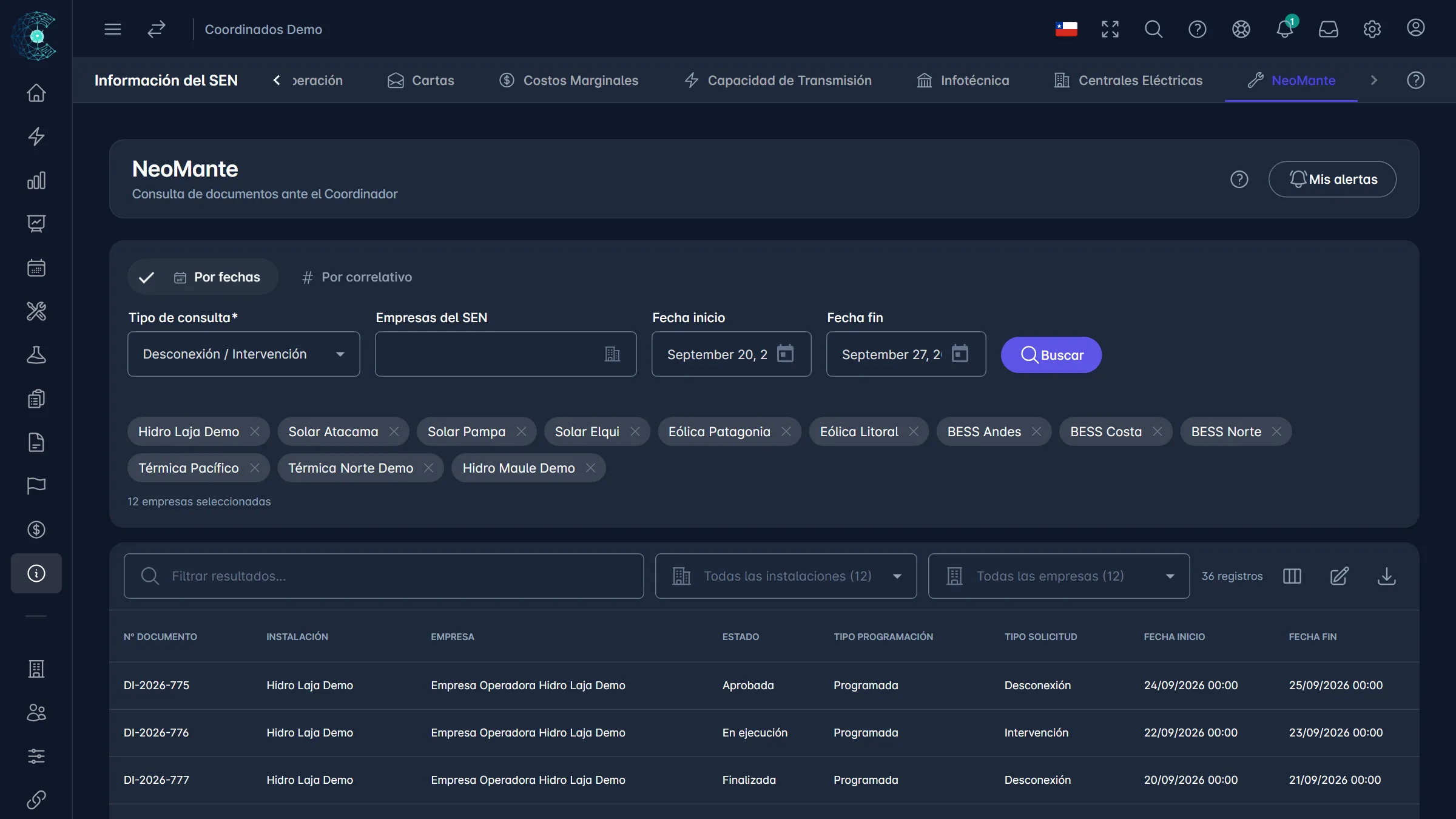Open the inbox tray icon

tap(1329, 29)
